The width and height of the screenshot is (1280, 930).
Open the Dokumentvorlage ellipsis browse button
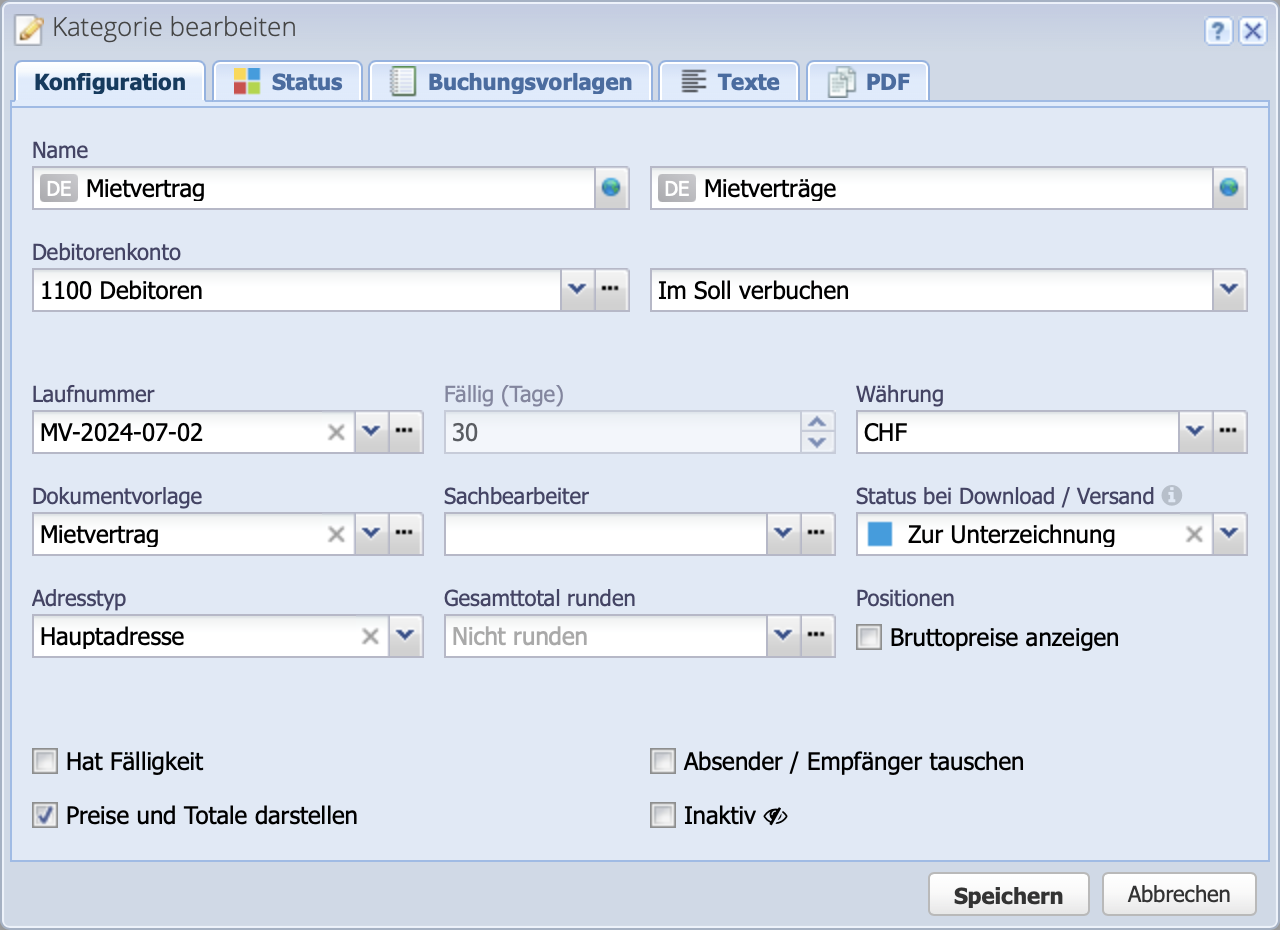(405, 534)
